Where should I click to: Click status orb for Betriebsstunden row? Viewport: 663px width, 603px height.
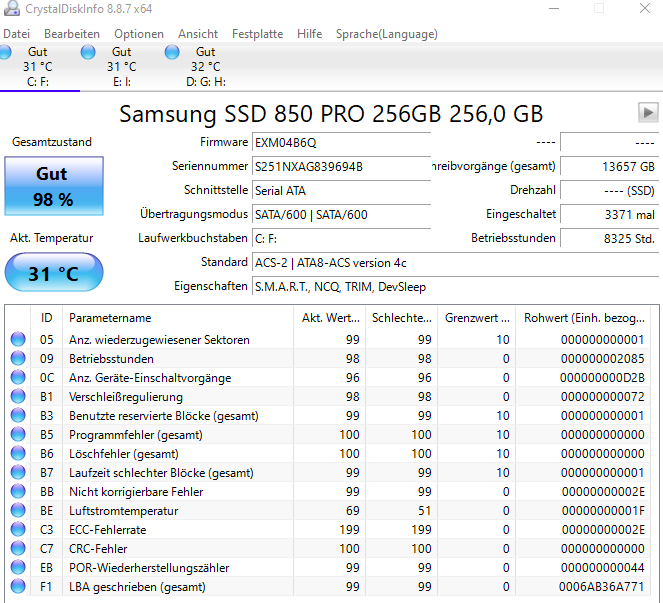click(x=18, y=359)
